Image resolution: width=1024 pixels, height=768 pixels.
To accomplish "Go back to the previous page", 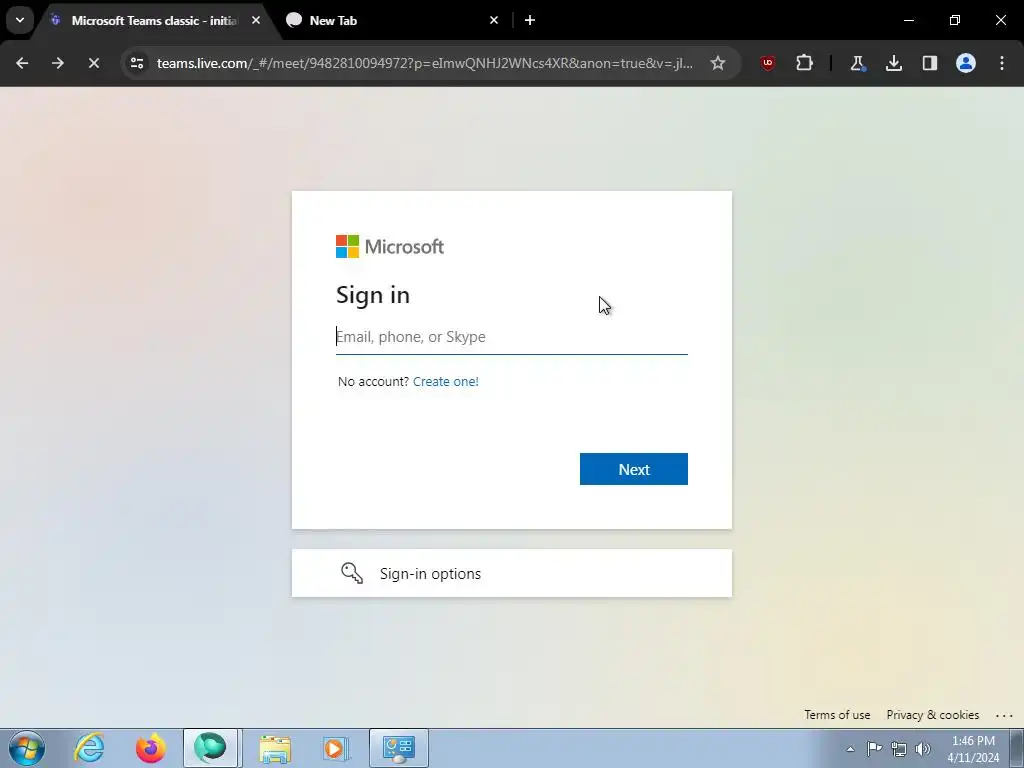I will click(22, 63).
